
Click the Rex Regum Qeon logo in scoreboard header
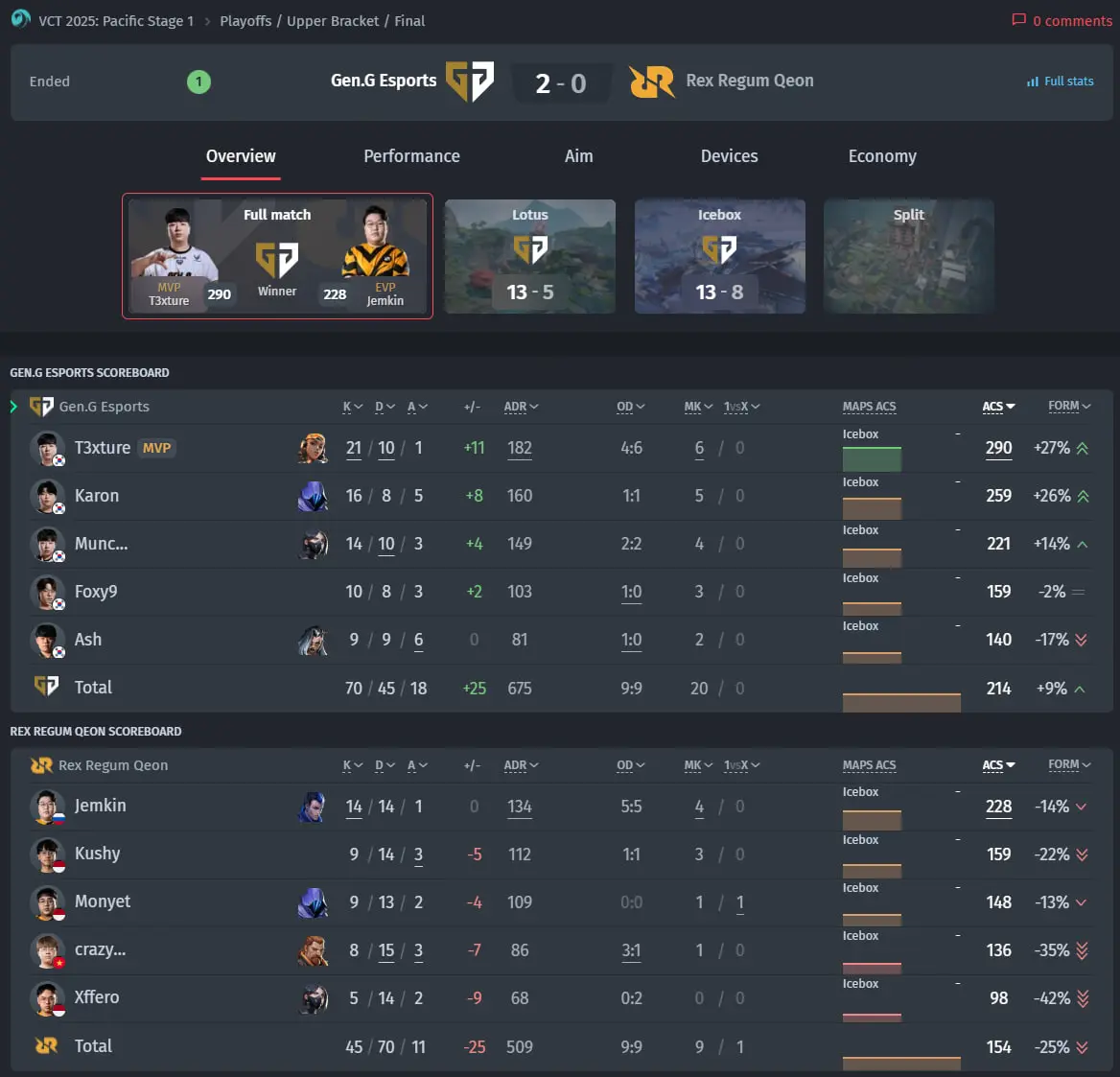tap(41, 765)
